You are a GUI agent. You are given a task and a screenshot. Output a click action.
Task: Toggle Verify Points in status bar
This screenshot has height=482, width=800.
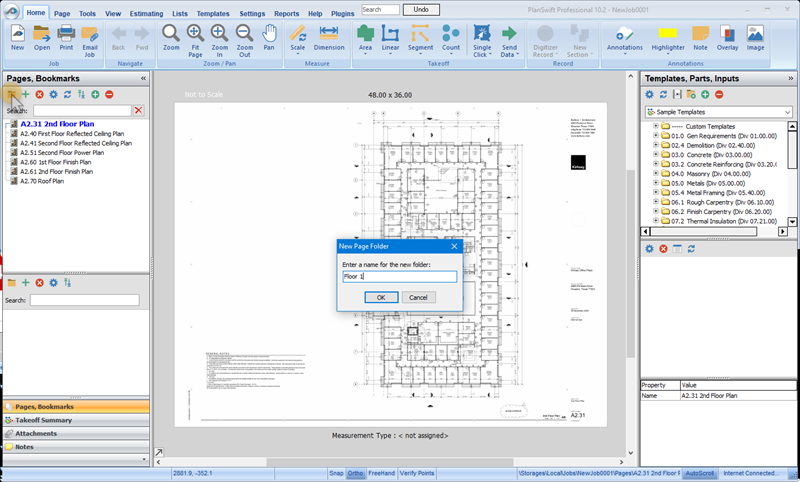[416, 473]
